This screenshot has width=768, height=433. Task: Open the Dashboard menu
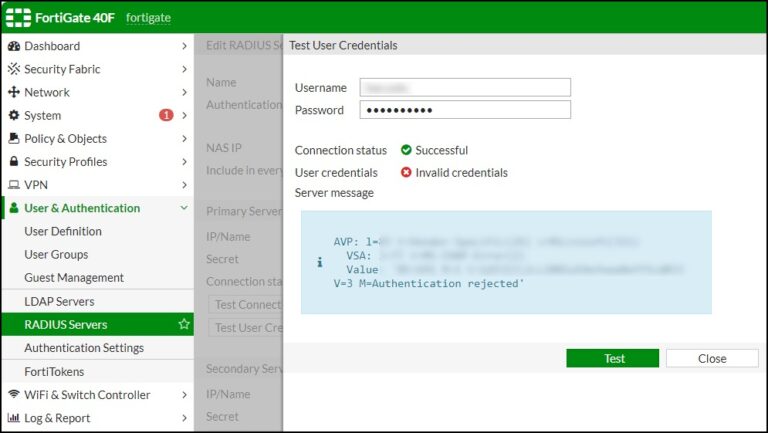97,46
